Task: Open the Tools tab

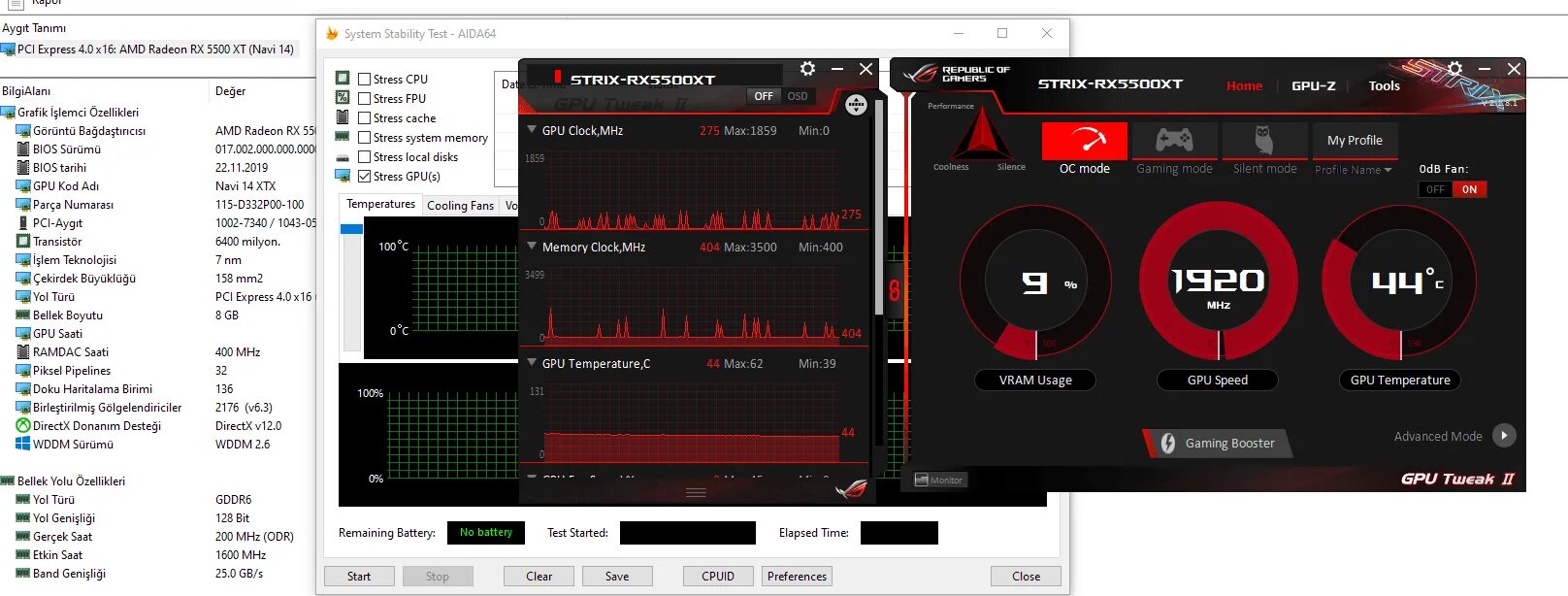Action: (1384, 85)
